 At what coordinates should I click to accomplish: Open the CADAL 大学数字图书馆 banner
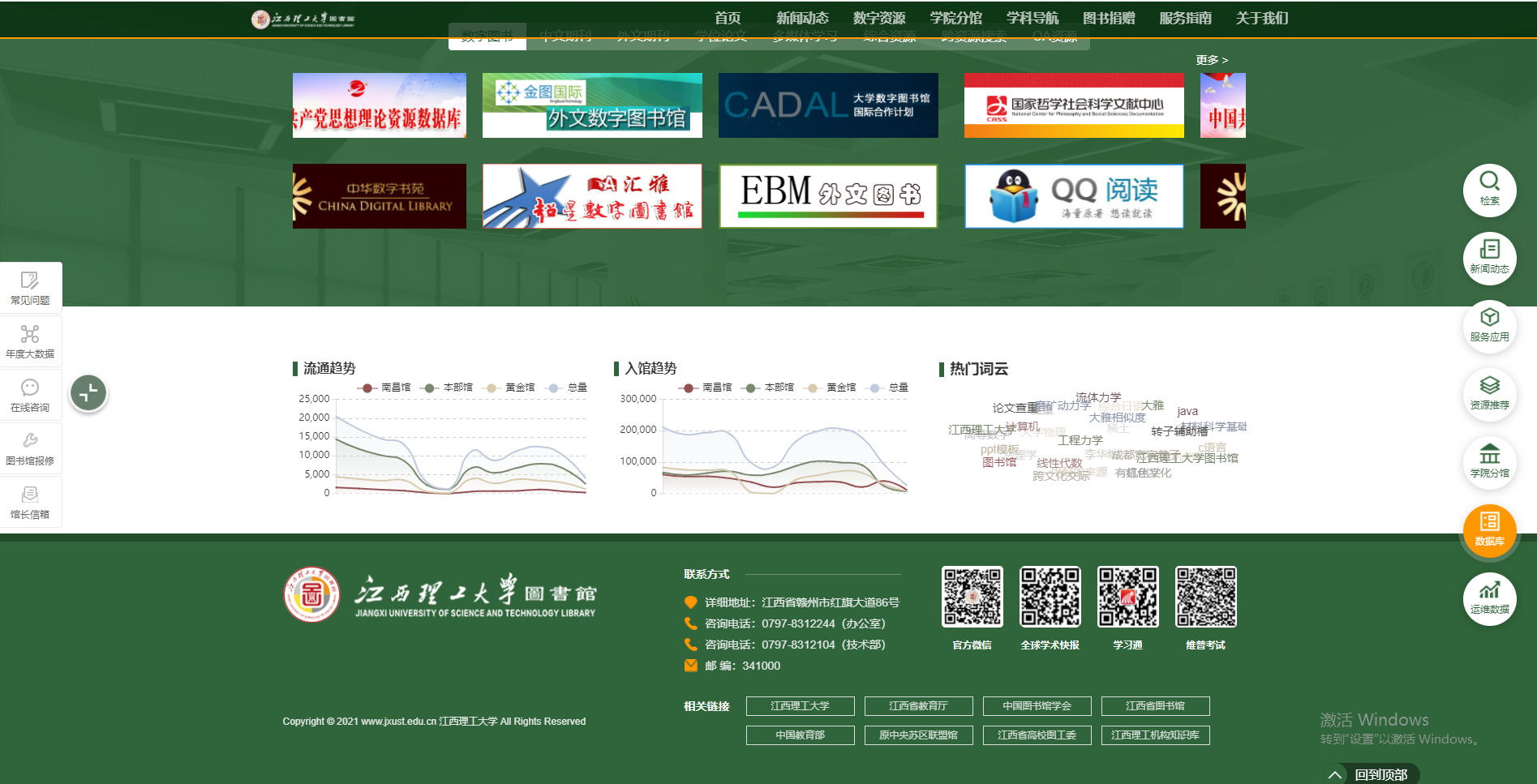coord(828,105)
